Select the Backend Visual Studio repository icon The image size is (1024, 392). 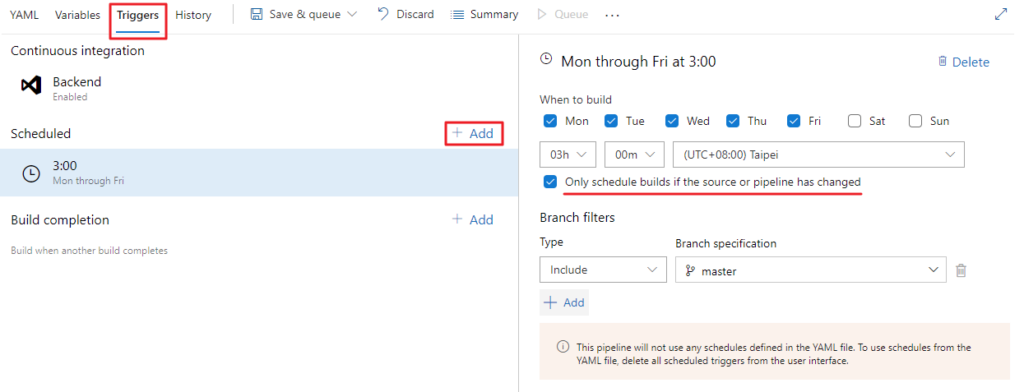(31, 86)
